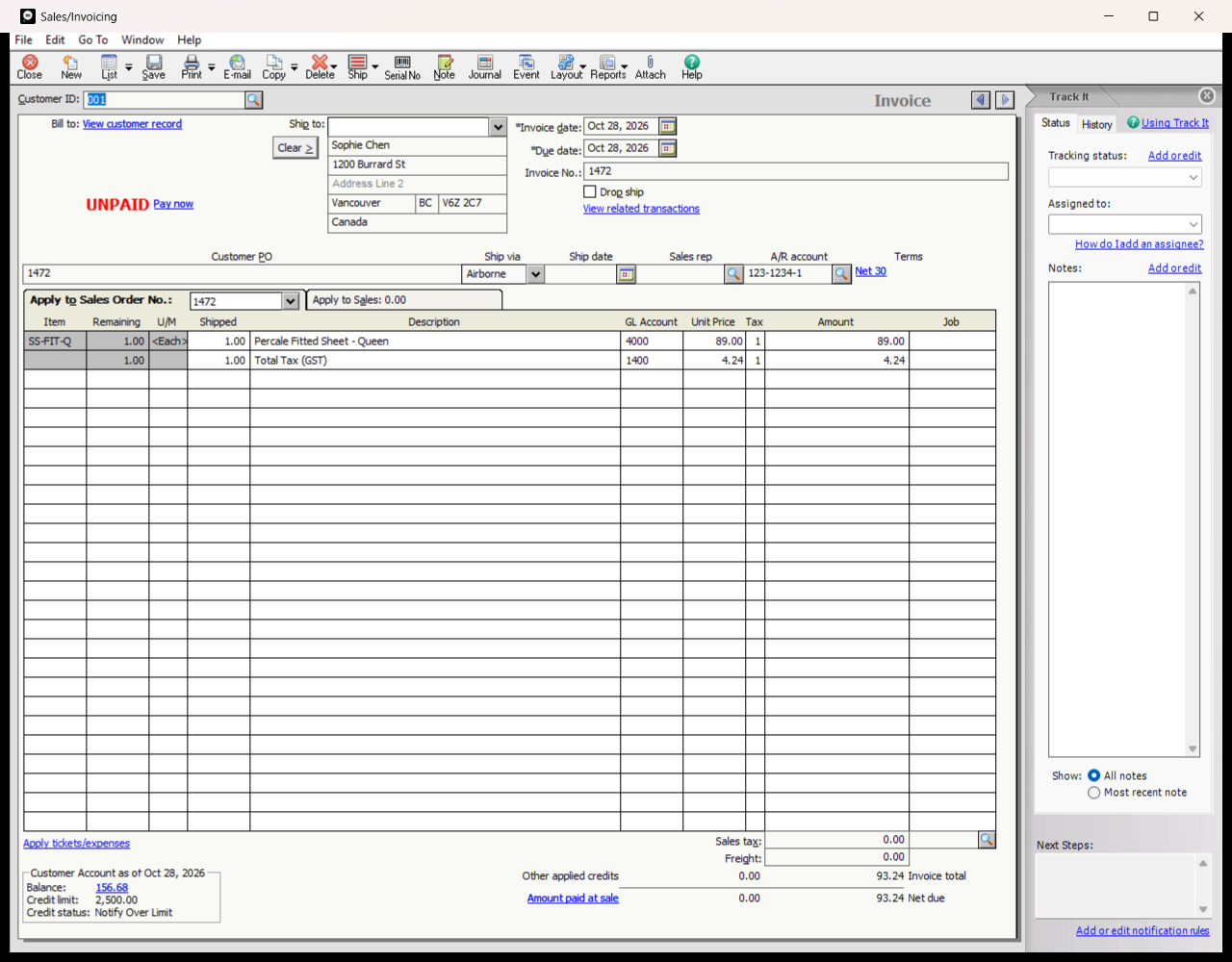Image resolution: width=1232 pixels, height=962 pixels.
Task: Open Reports from the toolbar
Action: point(607,67)
